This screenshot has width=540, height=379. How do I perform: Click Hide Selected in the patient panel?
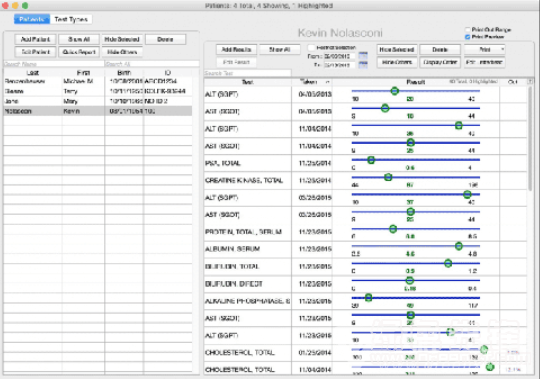(x=122, y=39)
